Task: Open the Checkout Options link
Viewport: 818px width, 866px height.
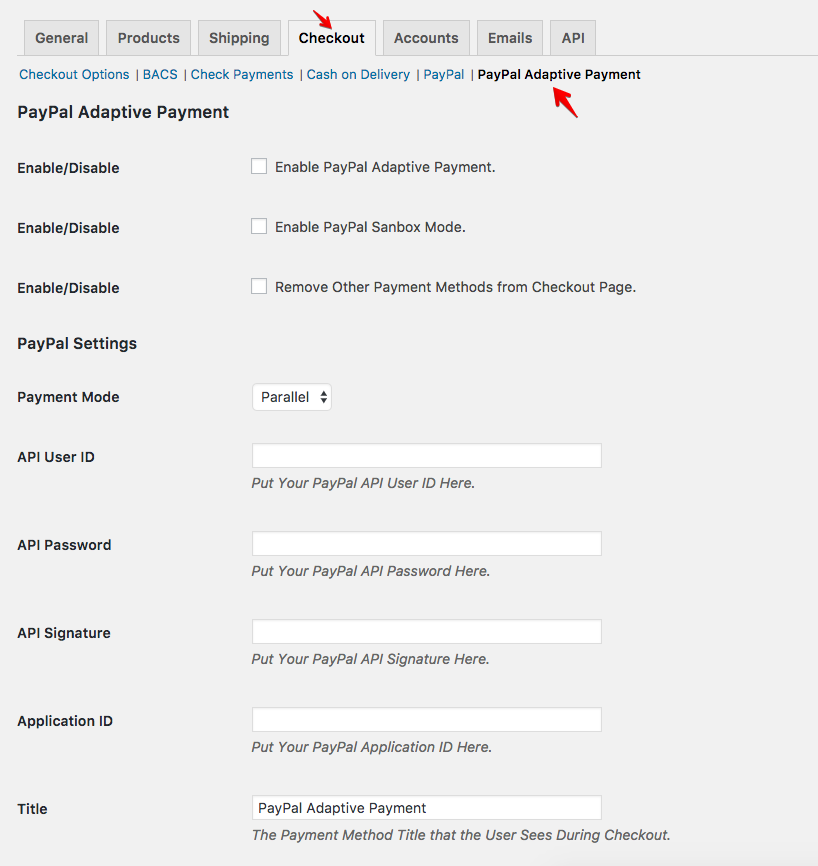Action: point(74,74)
